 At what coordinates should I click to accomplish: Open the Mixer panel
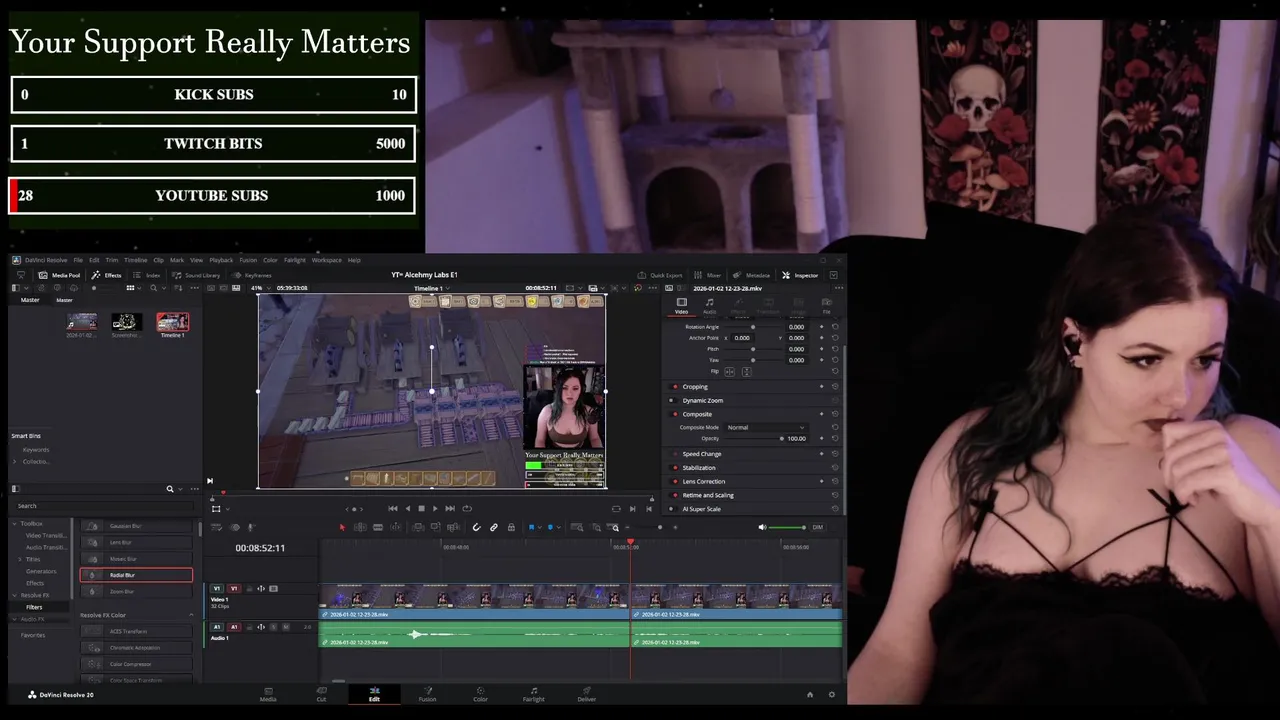(708, 275)
